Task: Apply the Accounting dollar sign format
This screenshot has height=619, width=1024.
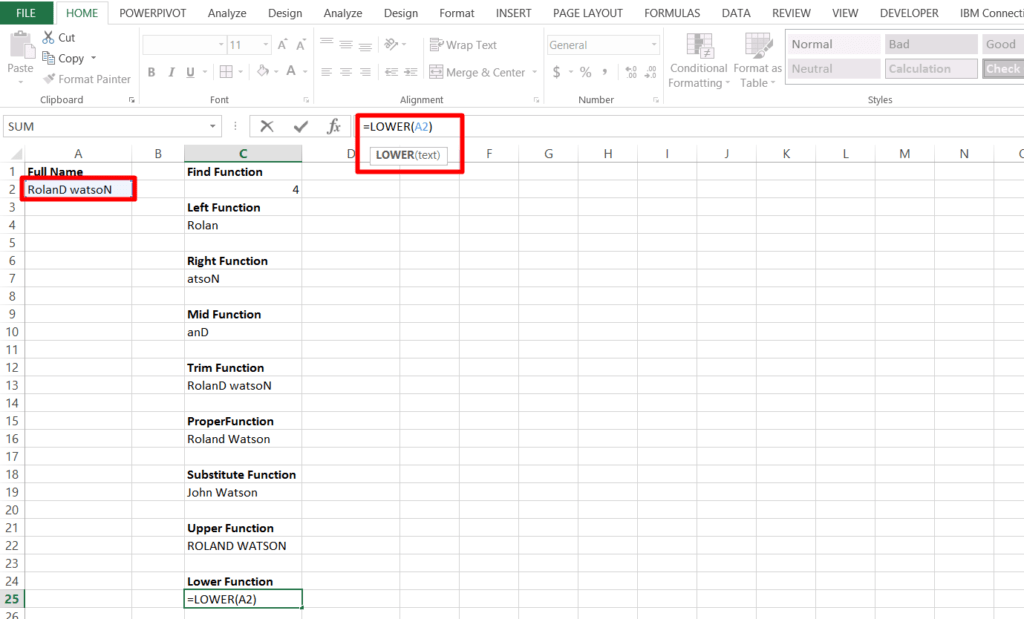Action: coord(558,72)
